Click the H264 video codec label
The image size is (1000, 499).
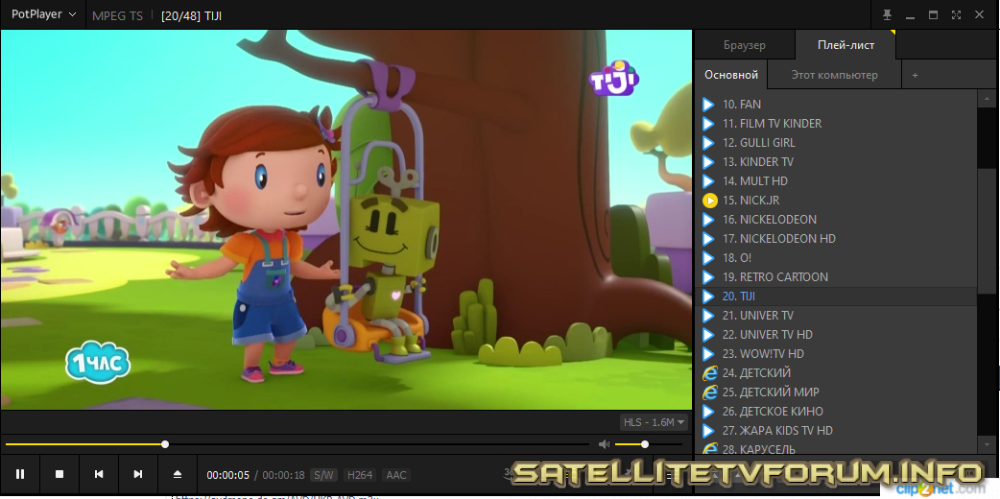pos(359,475)
